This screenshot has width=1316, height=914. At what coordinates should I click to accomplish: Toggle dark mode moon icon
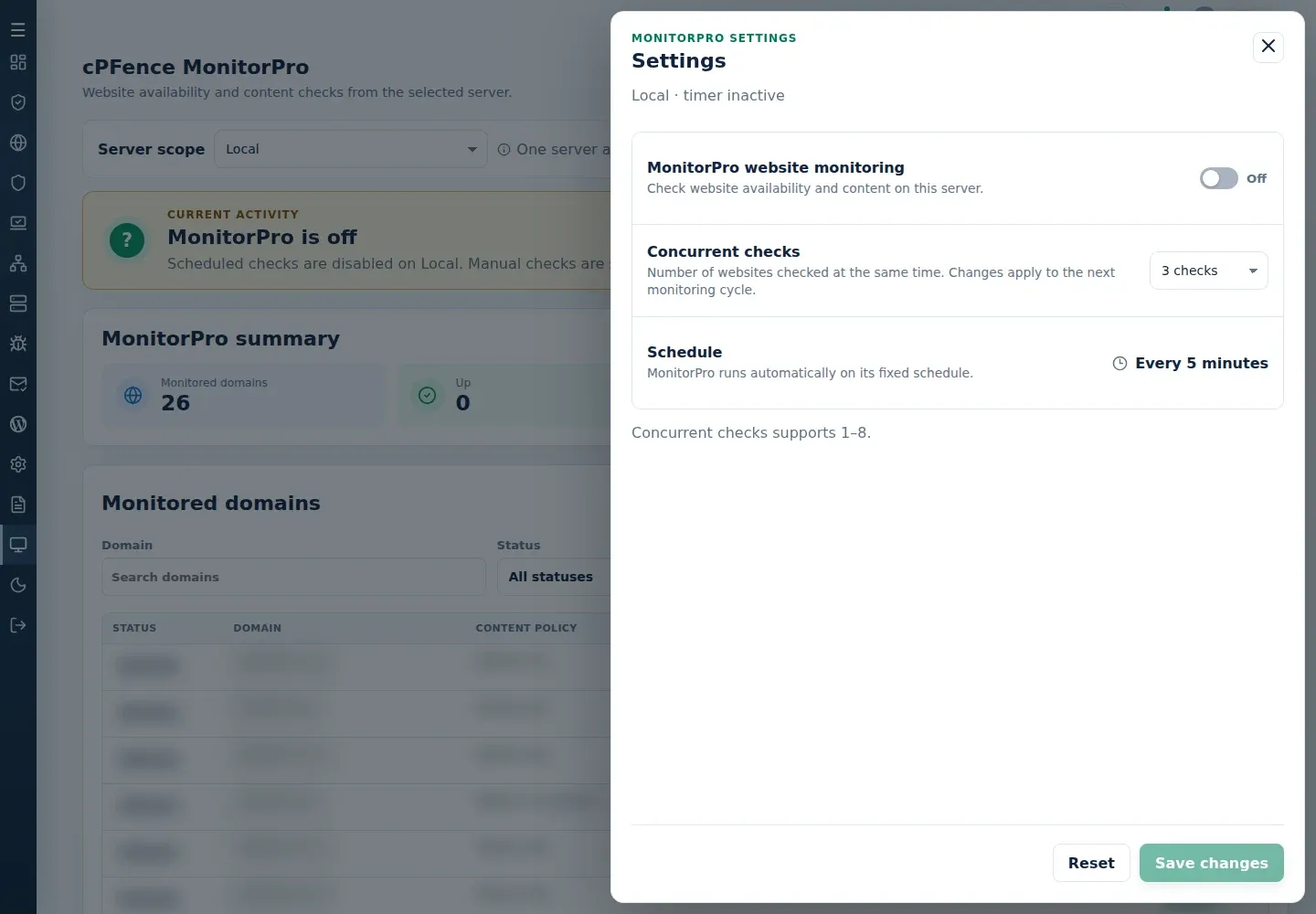point(18,585)
